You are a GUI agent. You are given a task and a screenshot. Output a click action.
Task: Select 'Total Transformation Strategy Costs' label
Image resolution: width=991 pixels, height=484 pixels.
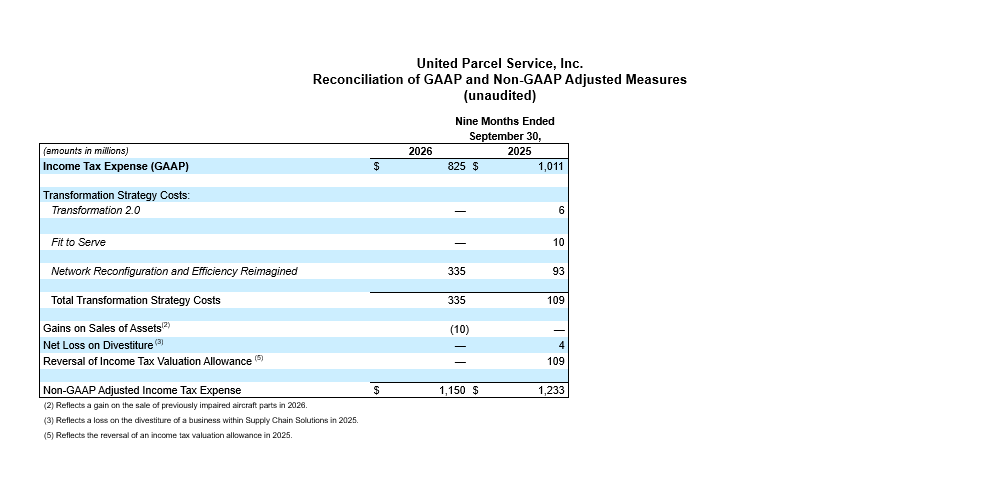[136, 300]
